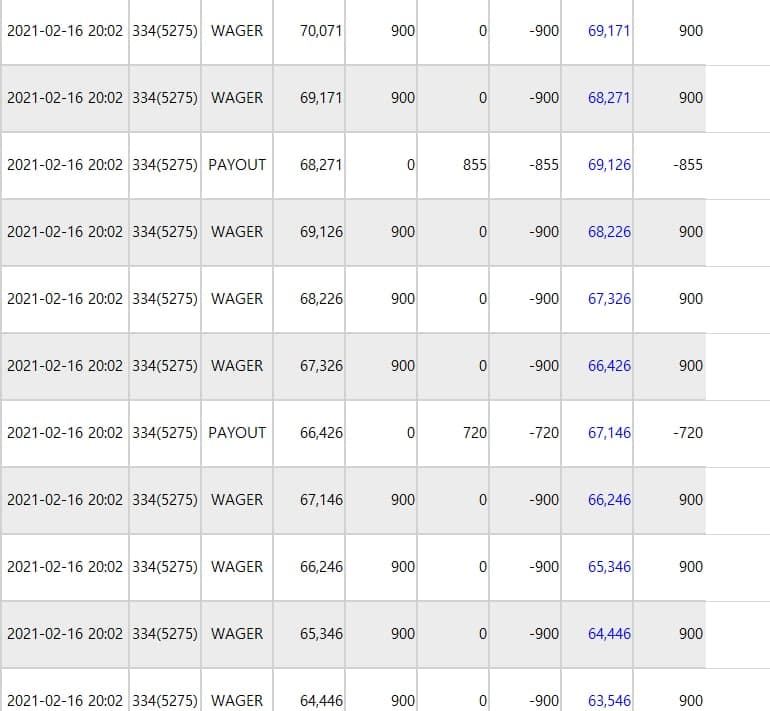Open the blue 64,446 balance link
The height and width of the screenshot is (711, 770).
(x=609, y=634)
